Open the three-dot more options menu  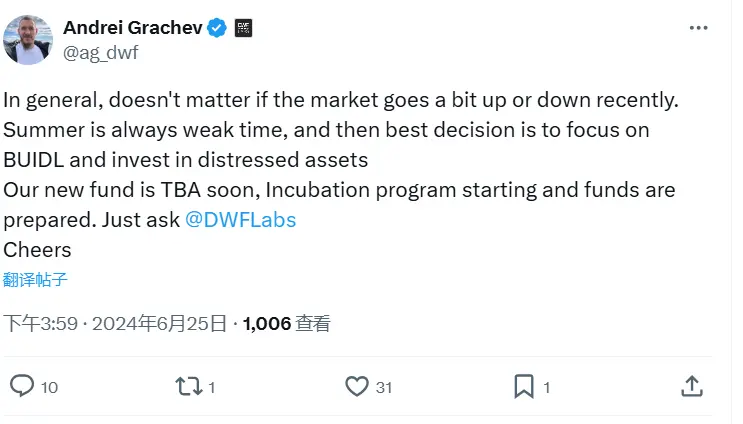point(698,28)
